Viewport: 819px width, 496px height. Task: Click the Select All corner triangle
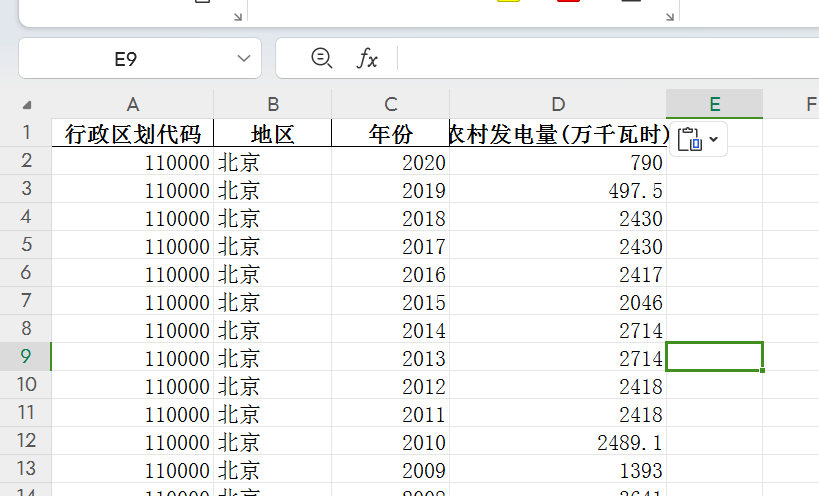coord(27,105)
